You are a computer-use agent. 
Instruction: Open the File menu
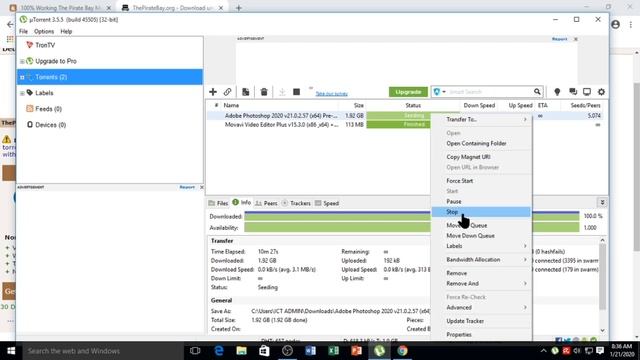pyautogui.click(x=23, y=31)
